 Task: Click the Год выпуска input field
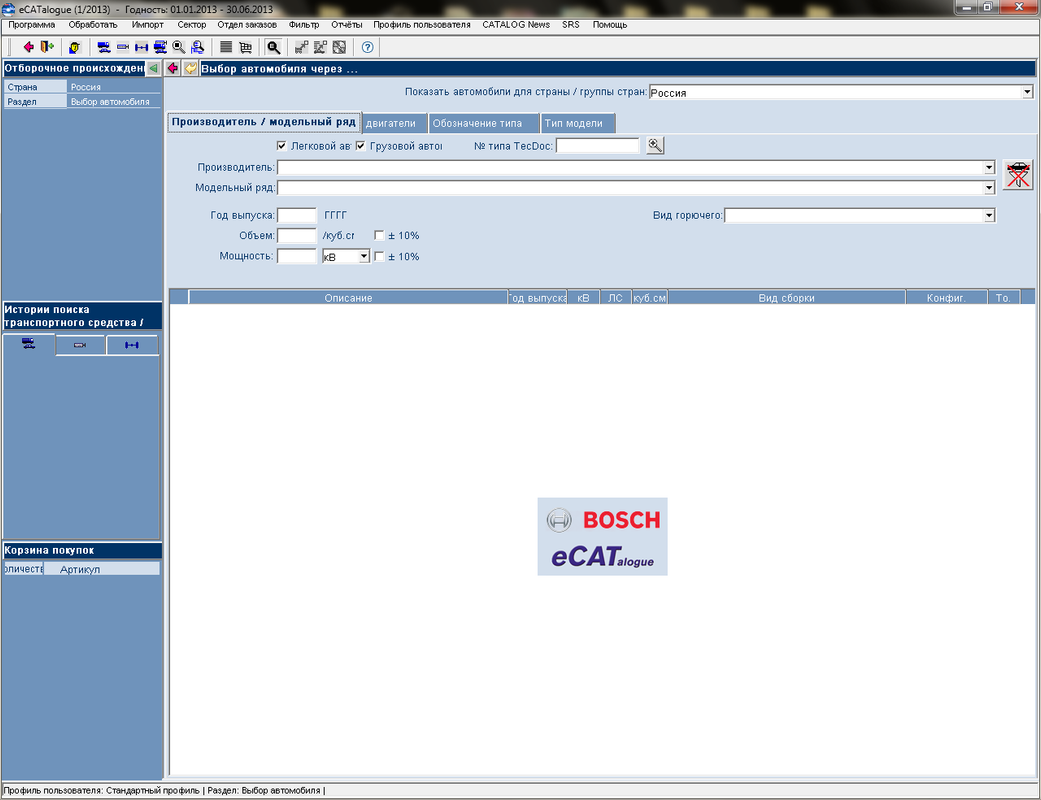297,215
